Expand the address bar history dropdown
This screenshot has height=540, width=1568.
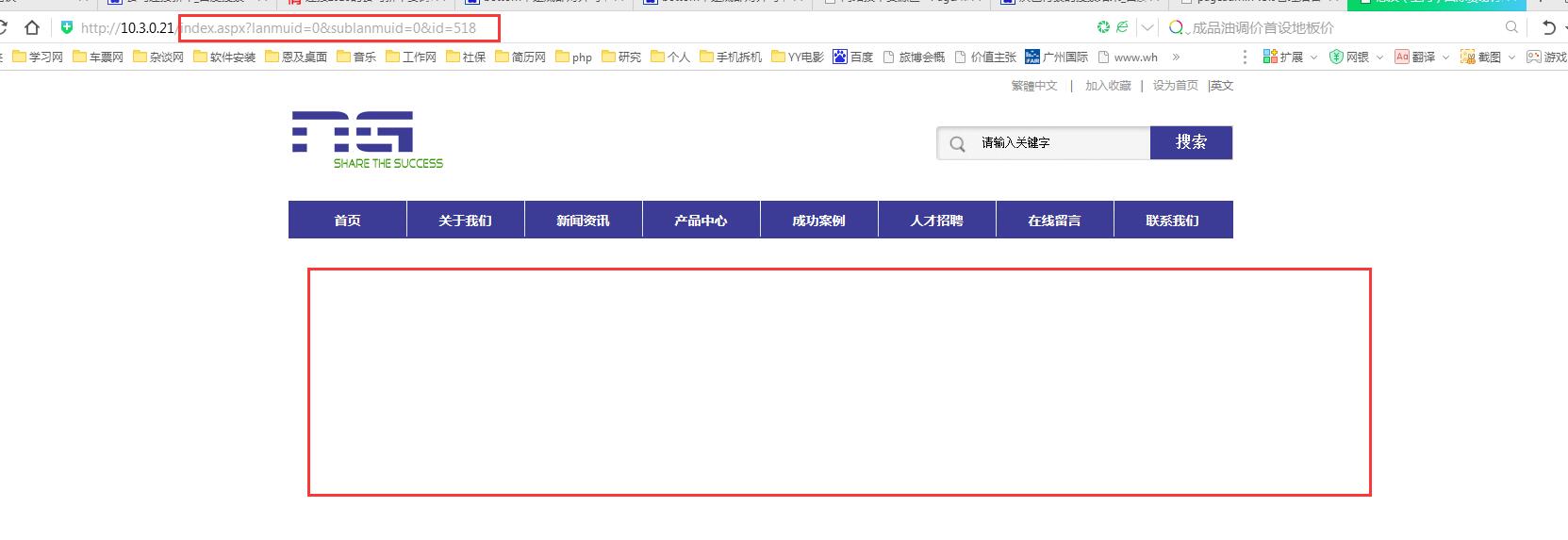point(1147,28)
